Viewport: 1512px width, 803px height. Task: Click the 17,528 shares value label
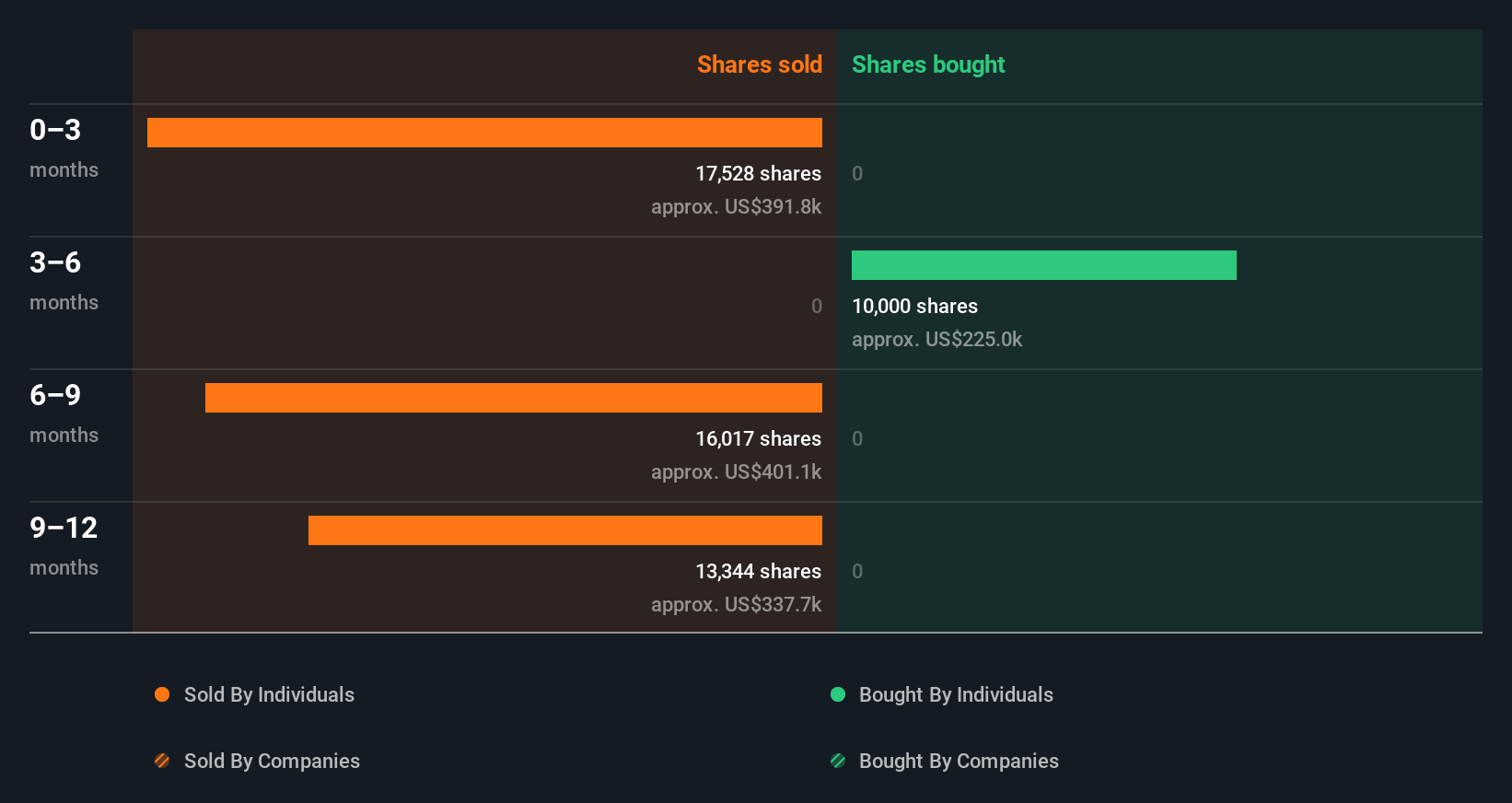tap(758, 173)
